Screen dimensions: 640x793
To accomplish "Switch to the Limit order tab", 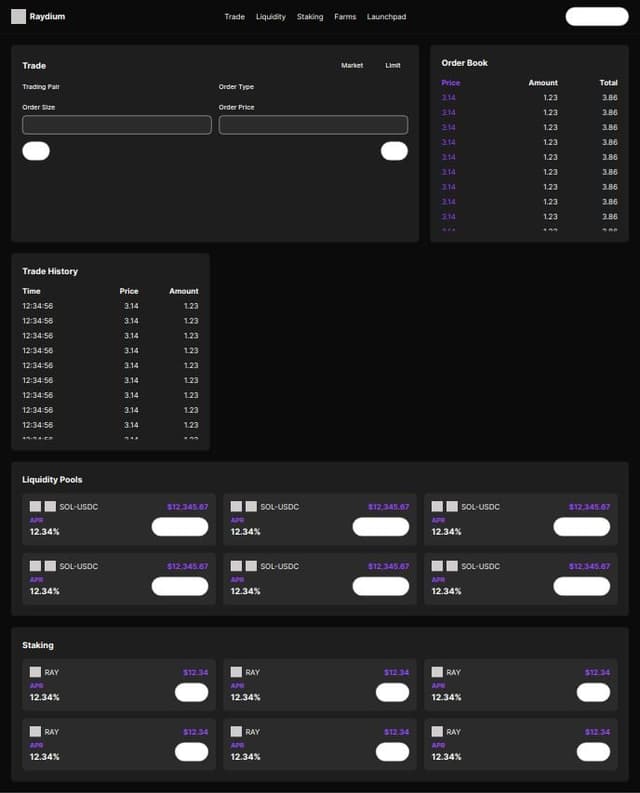I will coord(393,66).
